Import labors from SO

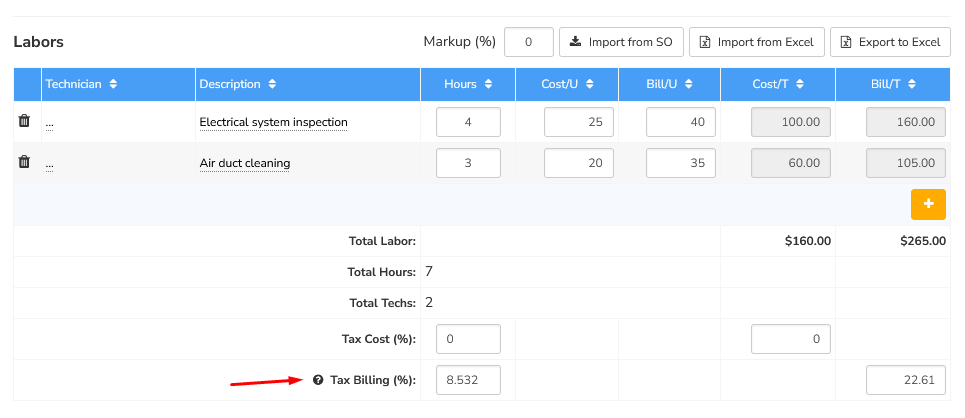coord(622,42)
